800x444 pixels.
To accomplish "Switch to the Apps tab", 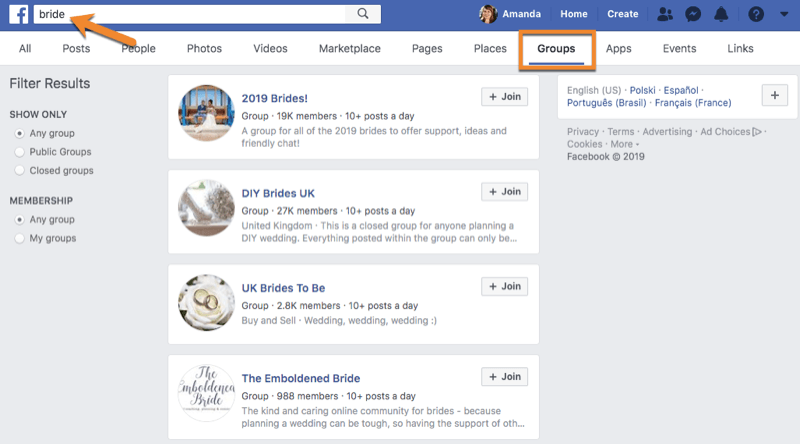I will click(618, 48).
